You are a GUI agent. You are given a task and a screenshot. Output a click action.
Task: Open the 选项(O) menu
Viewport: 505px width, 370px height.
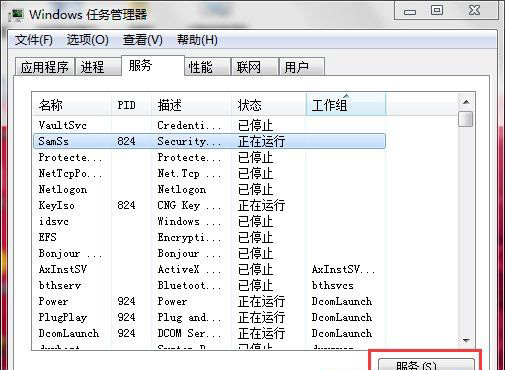point(88,40)
